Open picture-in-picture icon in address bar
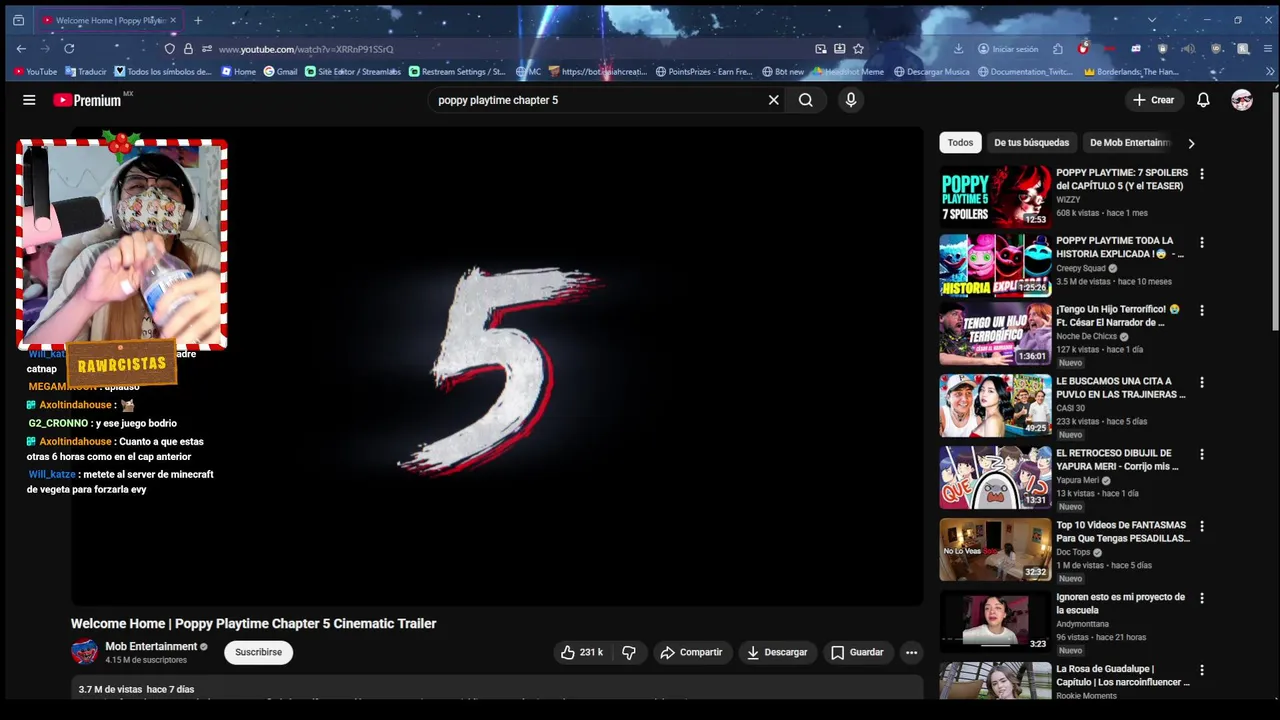The image size is (1280, 720). click(821, 48)
